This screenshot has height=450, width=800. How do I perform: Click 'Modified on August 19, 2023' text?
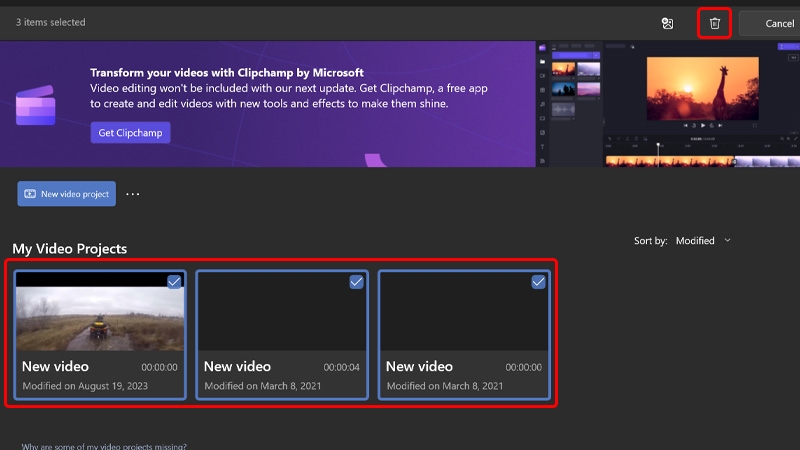(85, 386)
